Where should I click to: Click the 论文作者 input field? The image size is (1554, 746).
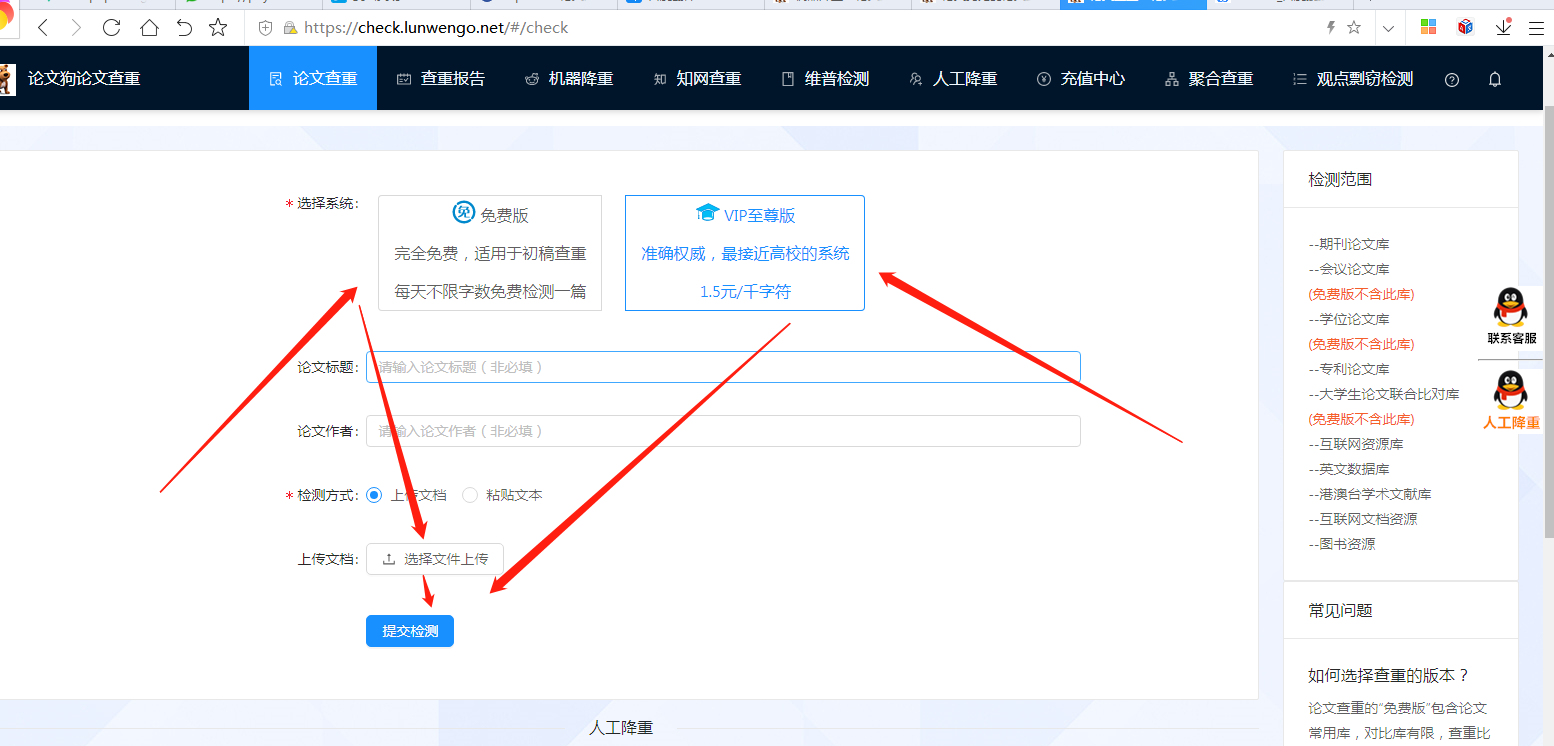pyautogui.click(x=723, y=431)
